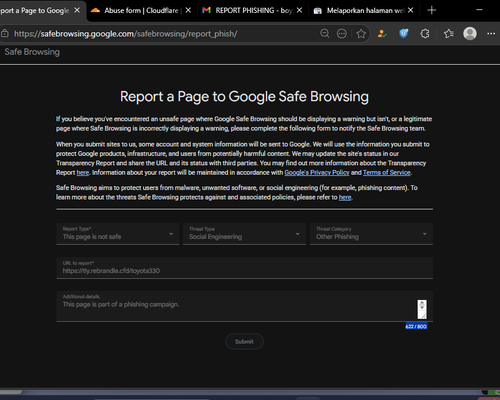View site information lock icon
Screen dimensions: 500x400
pos(4,33)
